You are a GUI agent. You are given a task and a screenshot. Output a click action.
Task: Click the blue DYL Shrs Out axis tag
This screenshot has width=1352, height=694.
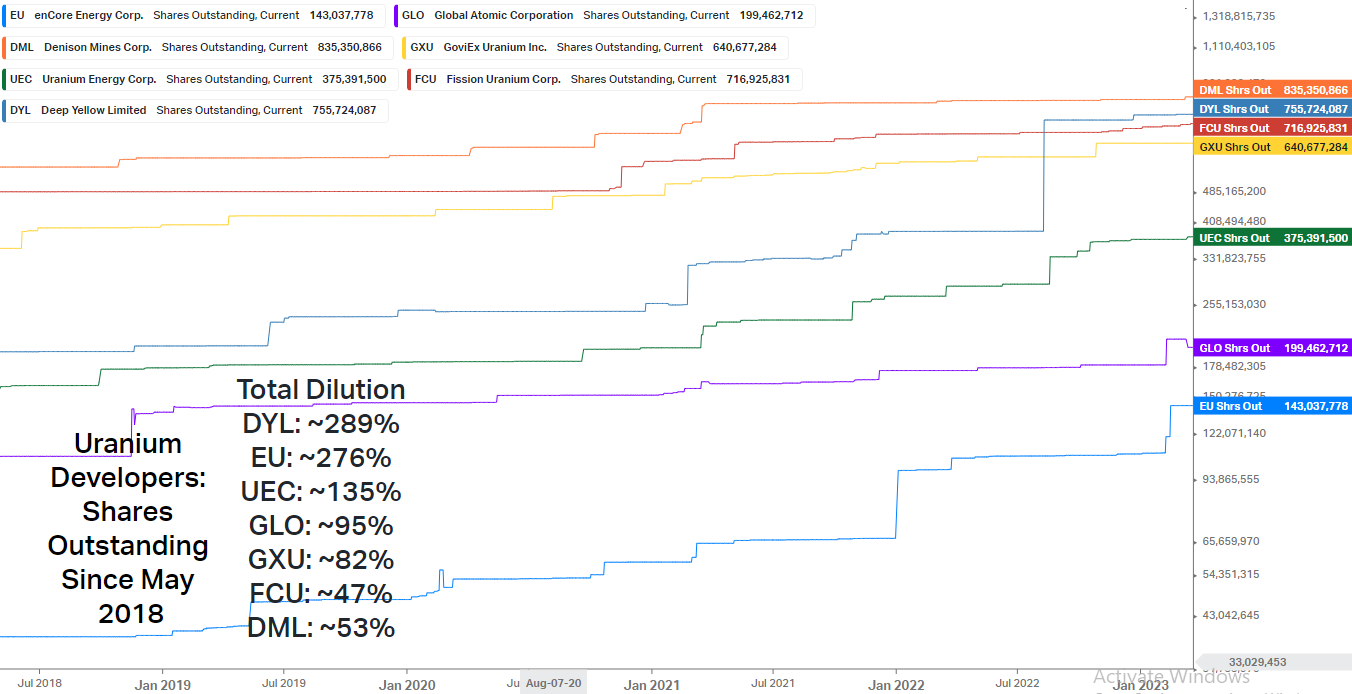pyautogui.click(x=1273, y=109)
